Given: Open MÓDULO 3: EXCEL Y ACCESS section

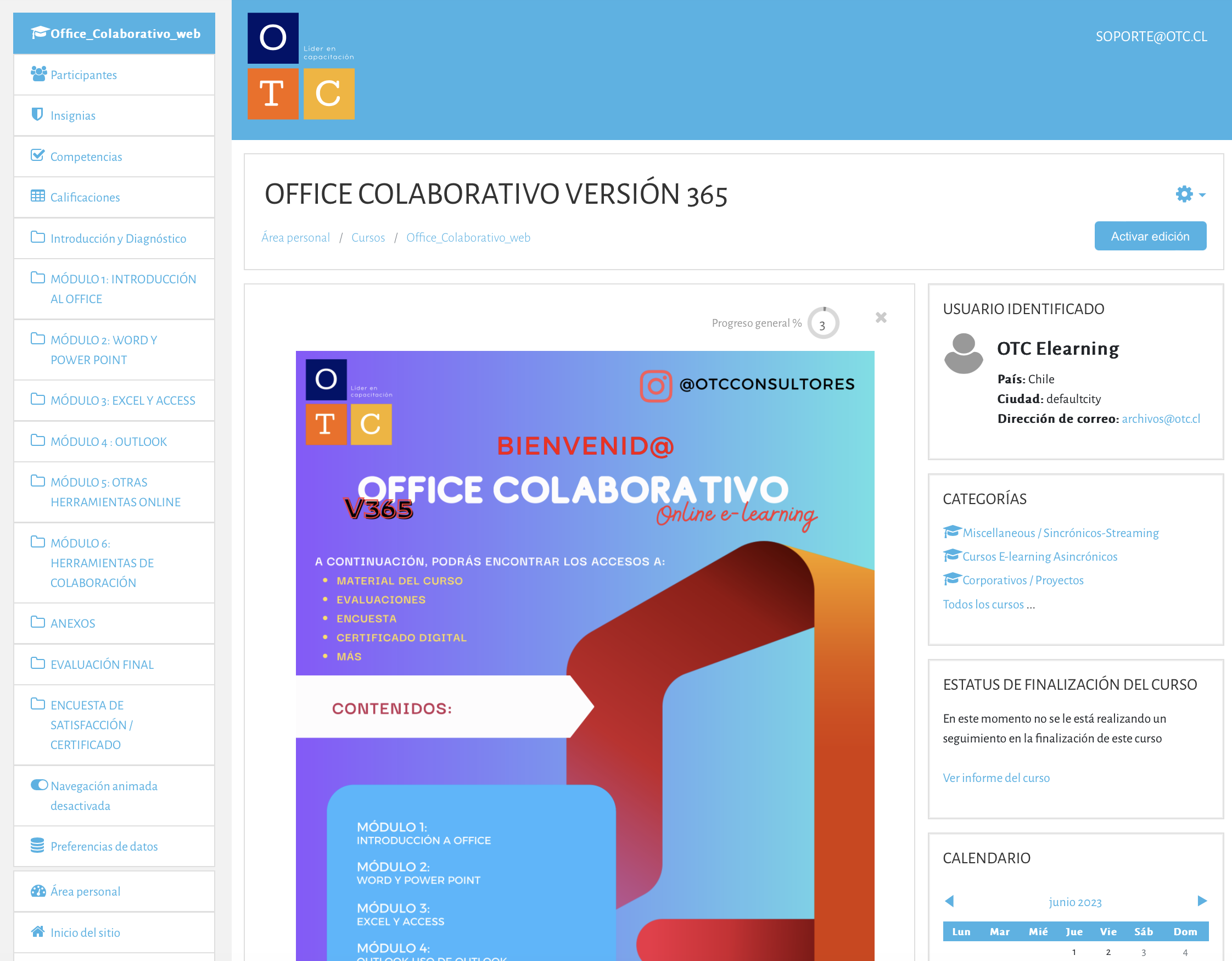Looking at the screenshot, I should click(x=114, y=400).
